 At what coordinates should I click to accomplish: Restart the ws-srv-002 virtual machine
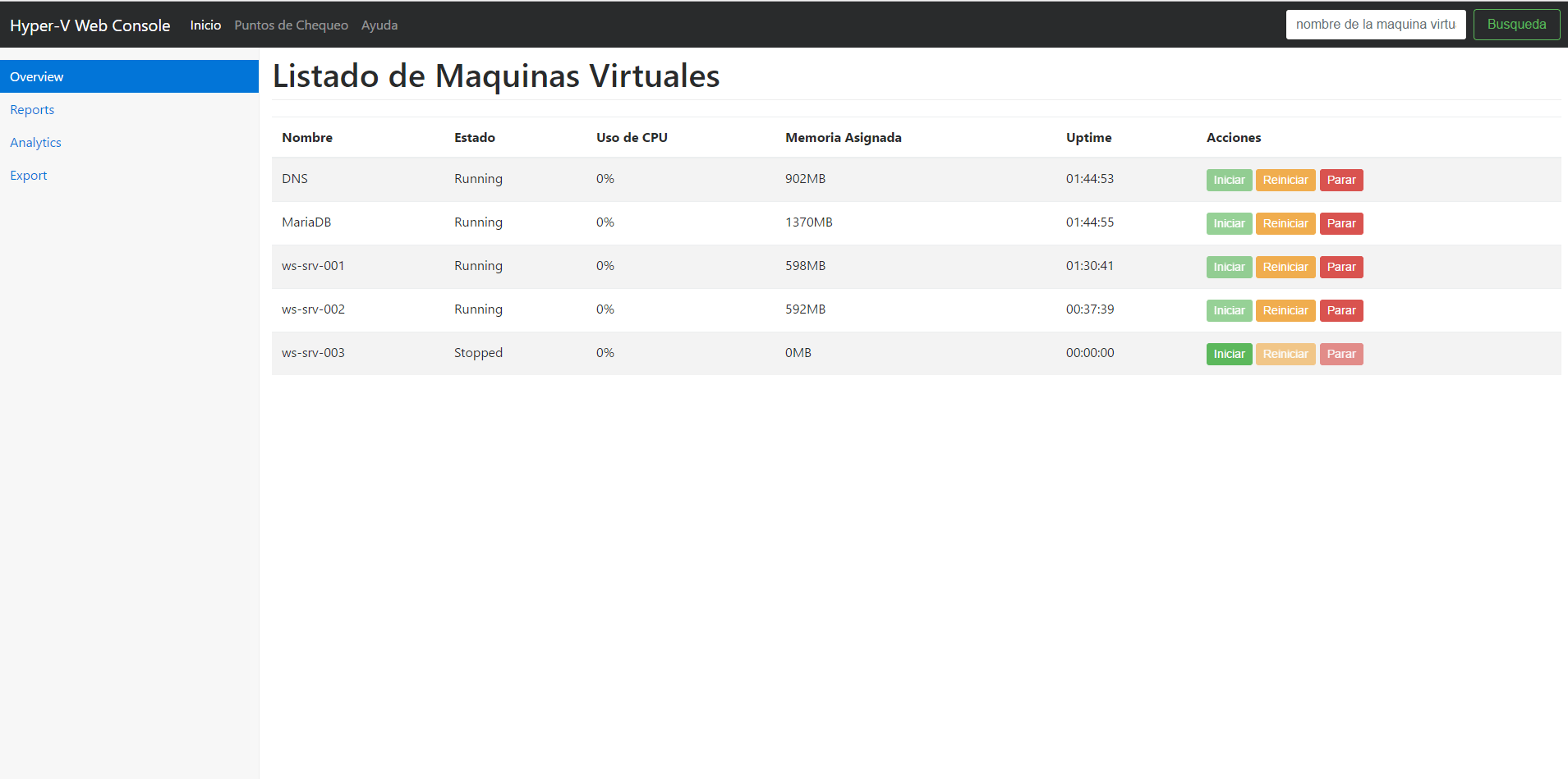1285,310
